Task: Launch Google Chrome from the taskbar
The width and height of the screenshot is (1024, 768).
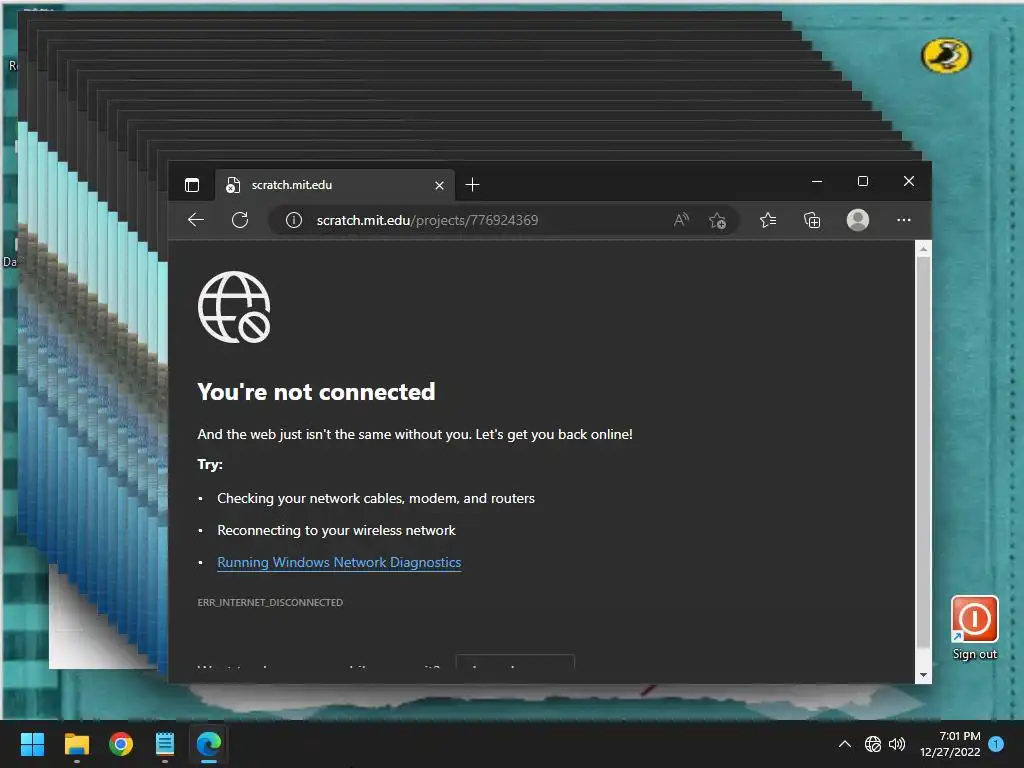Action: [121, 744]
